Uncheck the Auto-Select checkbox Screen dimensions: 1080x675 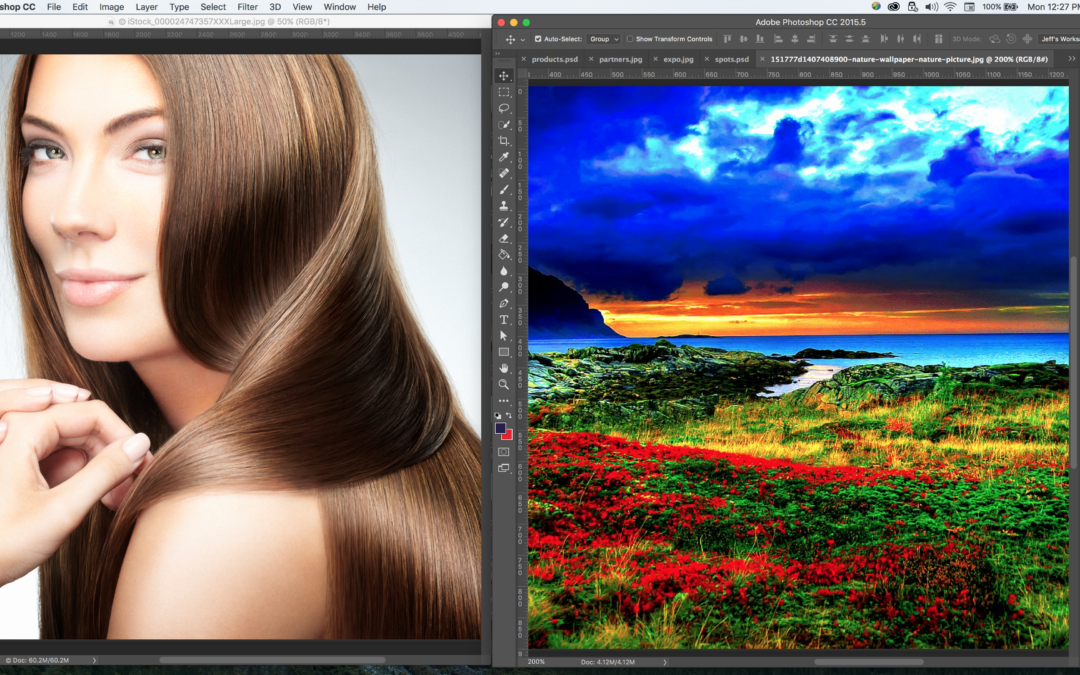pyautogui.click(x=538, y=39)
